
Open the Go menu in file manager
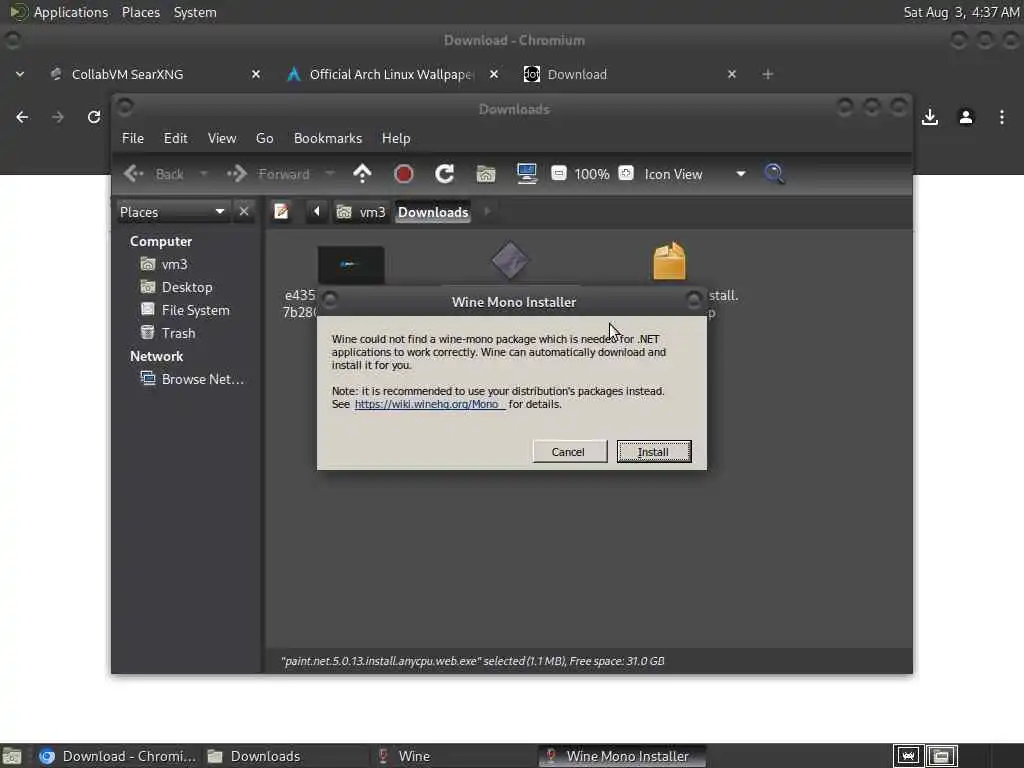point(264,138)
